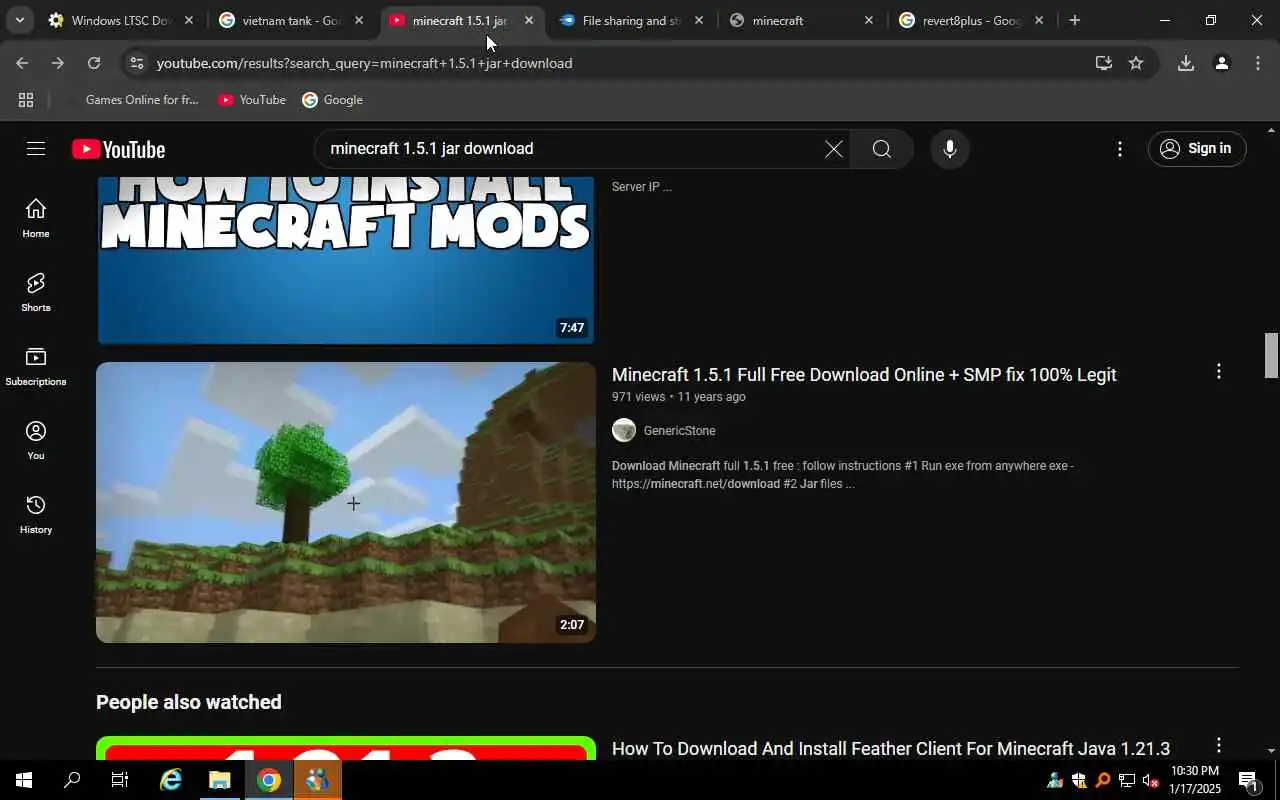1280x800 pixels.
Task: Click the 'Download Minecraft full 1.5.1 free' description
Action: coord(843,475)
